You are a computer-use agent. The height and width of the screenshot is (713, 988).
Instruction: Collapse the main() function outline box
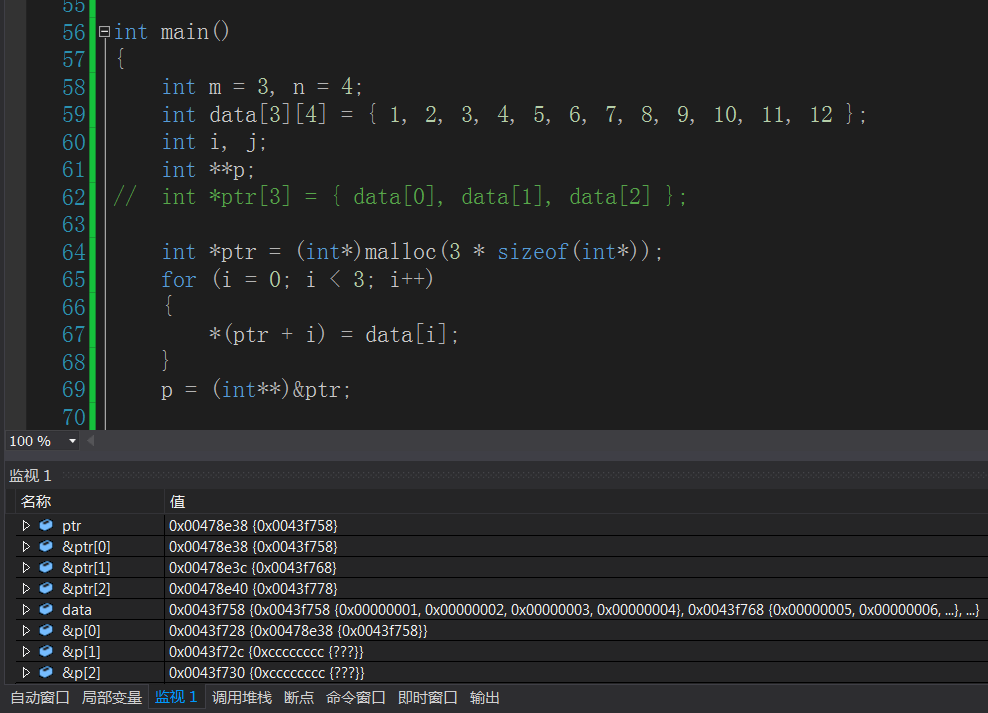(x=105, y=31)
